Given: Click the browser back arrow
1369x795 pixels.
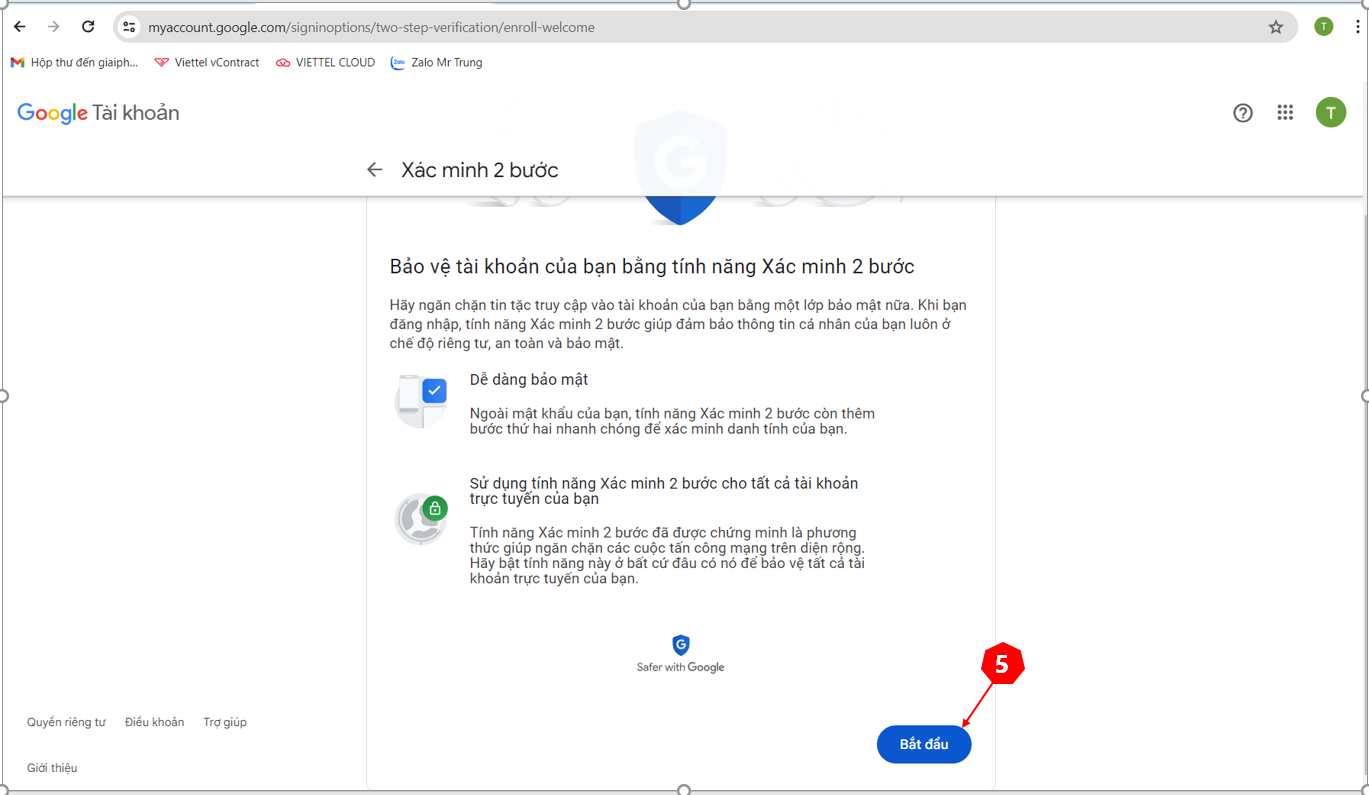Looking at the screenshot, I should coord(20,27).
